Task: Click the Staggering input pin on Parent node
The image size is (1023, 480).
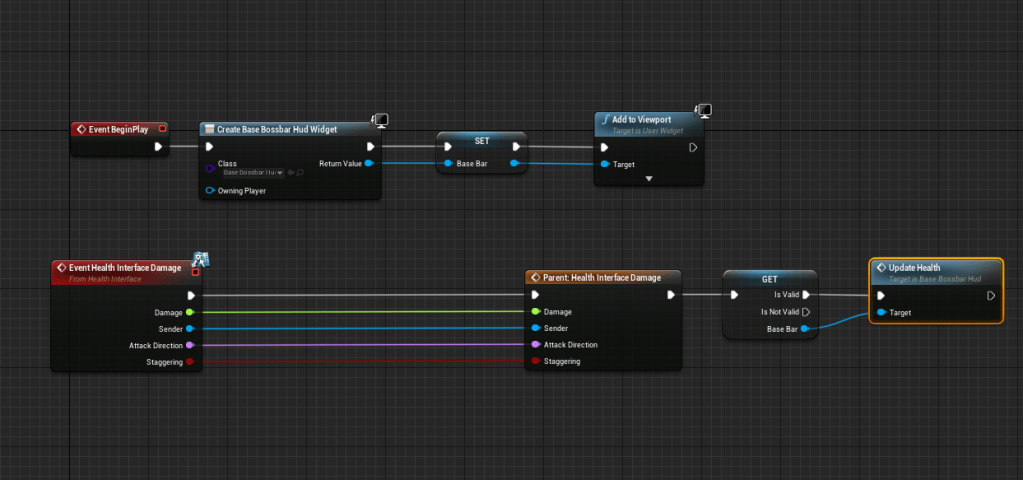Action: click(535, 361)
